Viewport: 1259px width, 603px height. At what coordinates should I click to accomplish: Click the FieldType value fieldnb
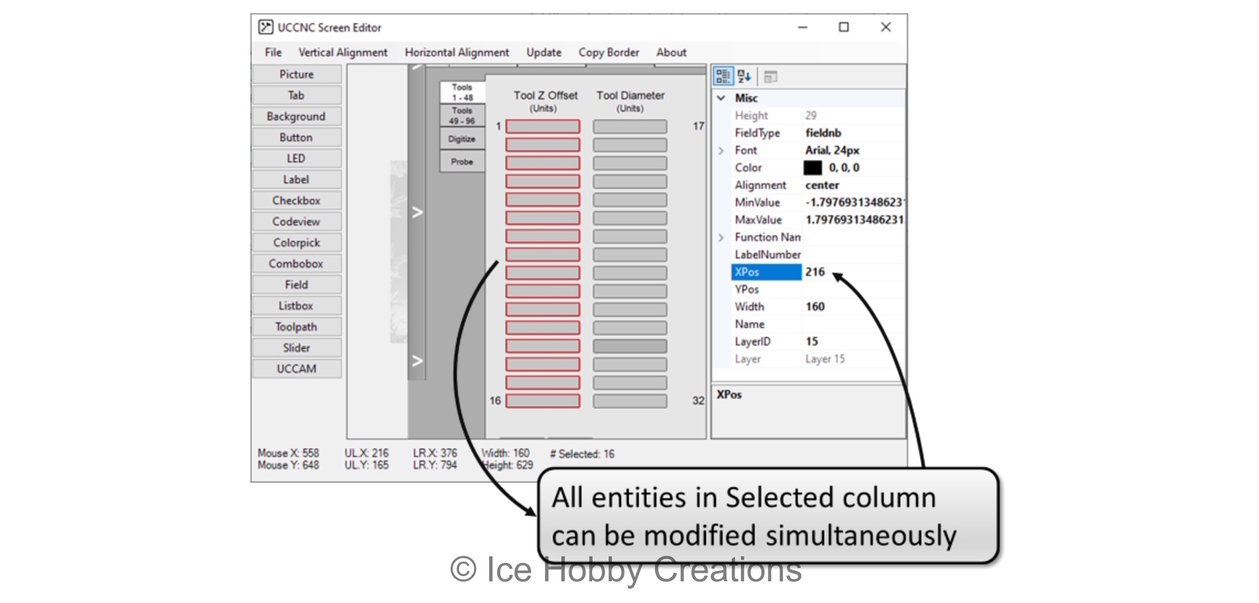[x=854, y=133]
